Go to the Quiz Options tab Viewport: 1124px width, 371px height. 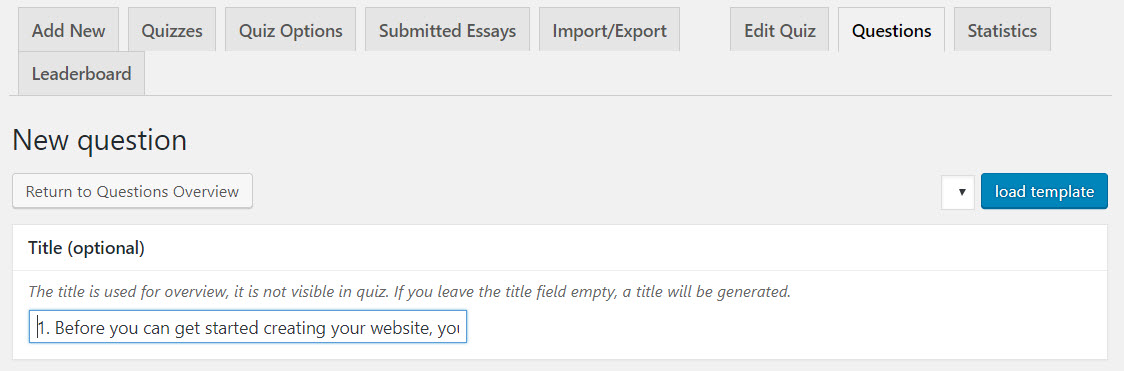(x=290, y=30)
